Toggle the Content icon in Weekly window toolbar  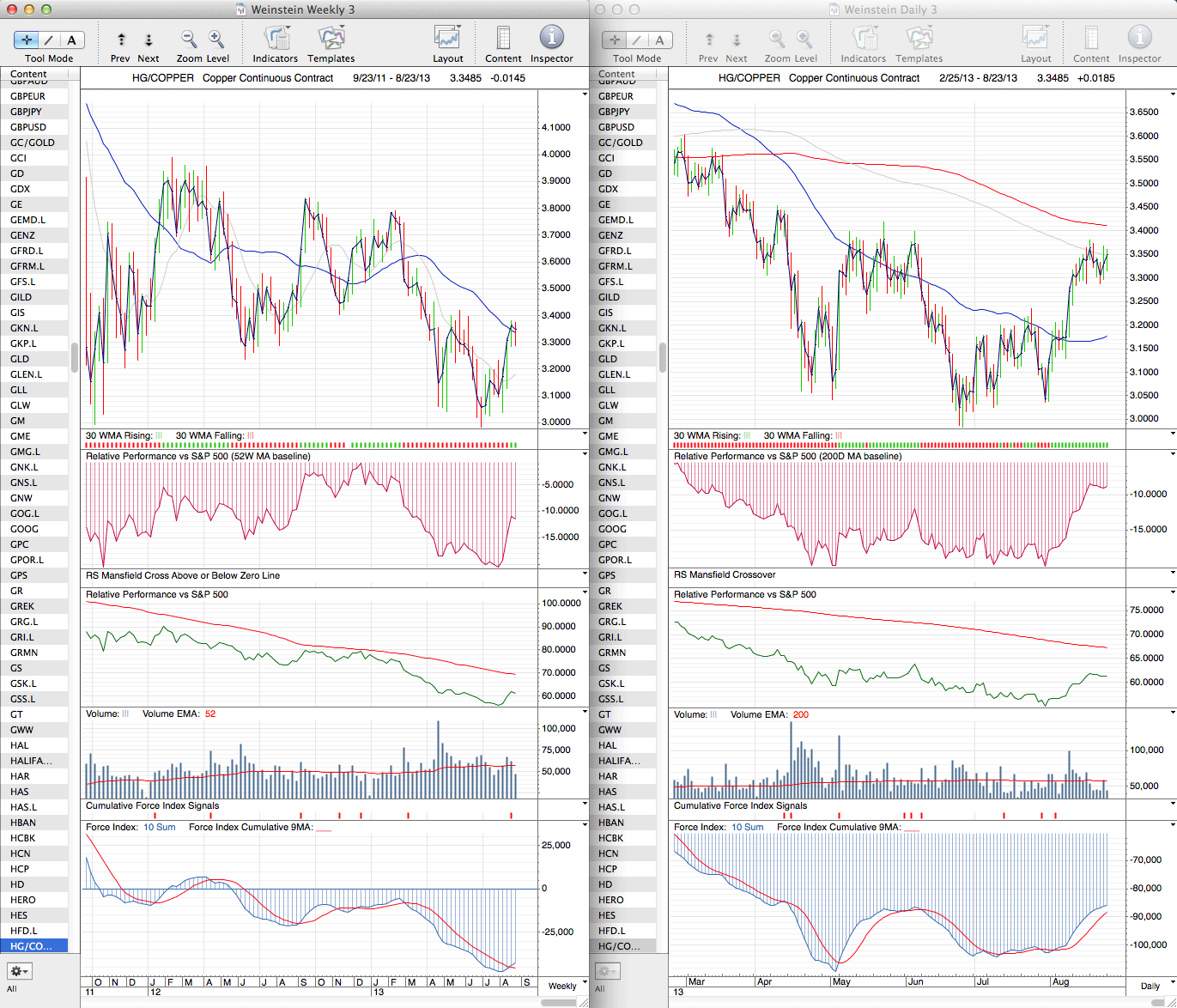tap(503, 39)
